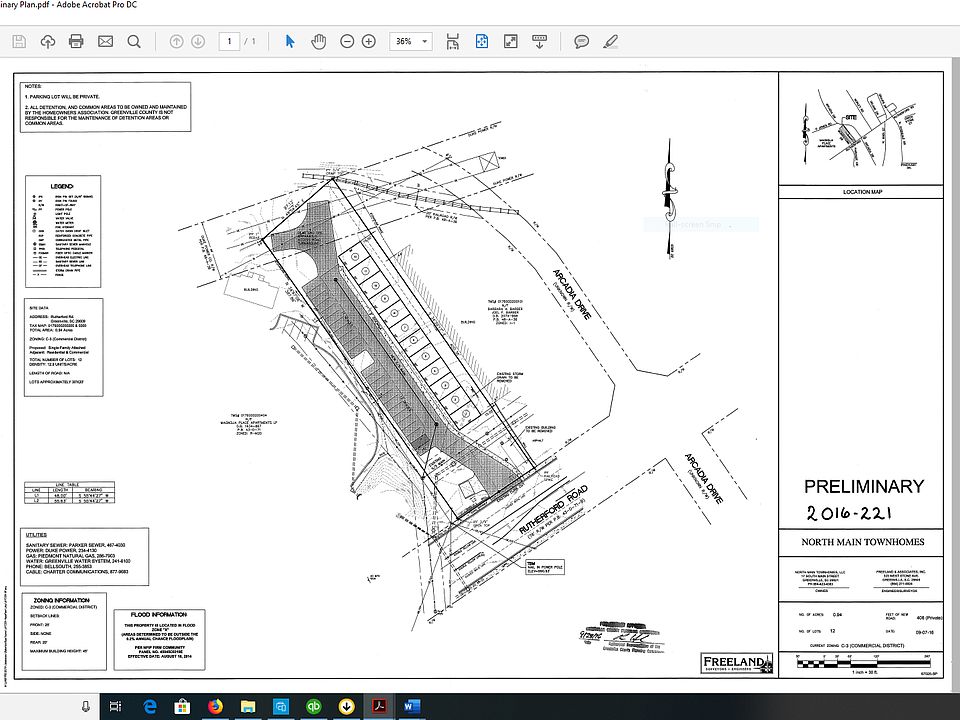Open Firefox from the taskbar
960x720 pixels.
tap(214, 705)
